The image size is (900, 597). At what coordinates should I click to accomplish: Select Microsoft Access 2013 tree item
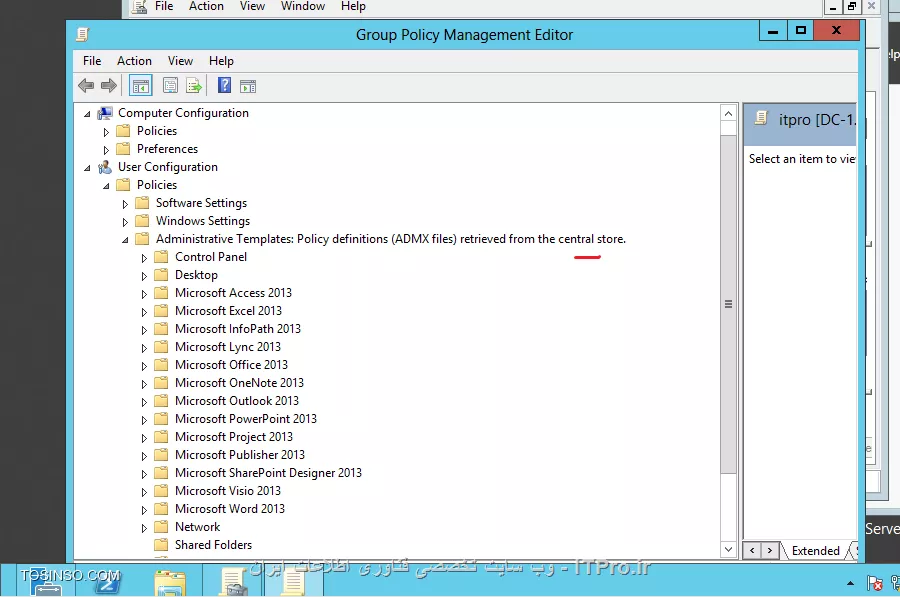point(233,293)
